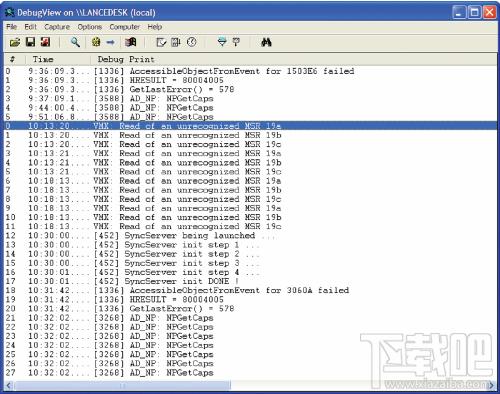500x394 pixels.
Task: Open the Computer menu
Action: 125,27
